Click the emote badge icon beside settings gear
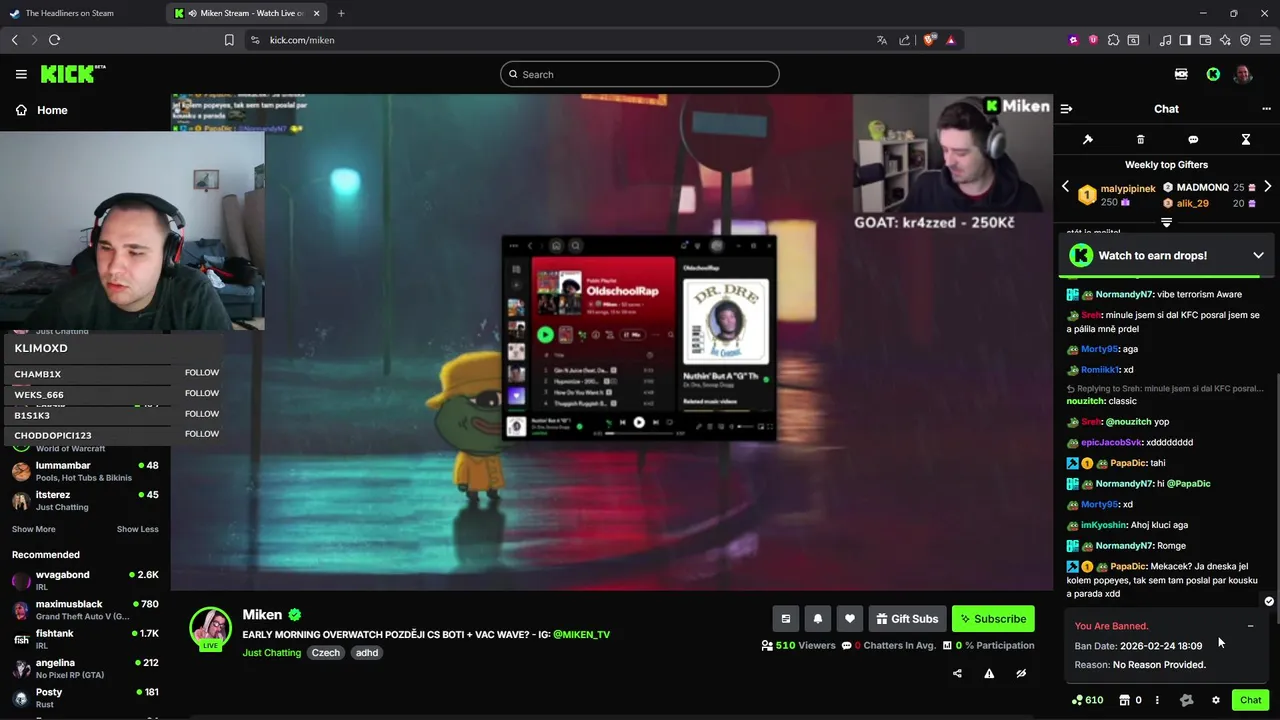This screenshot has width=1280, height=720. pos(1187,700)
